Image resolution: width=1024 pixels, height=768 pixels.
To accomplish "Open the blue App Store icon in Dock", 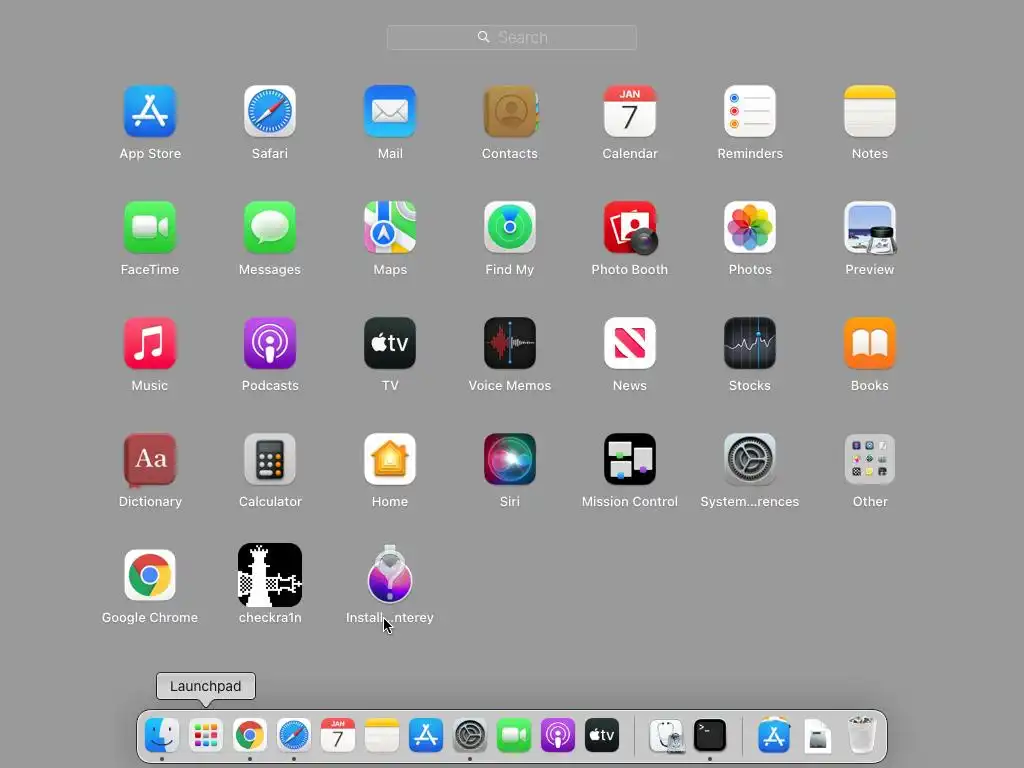I will click(426, 735).
